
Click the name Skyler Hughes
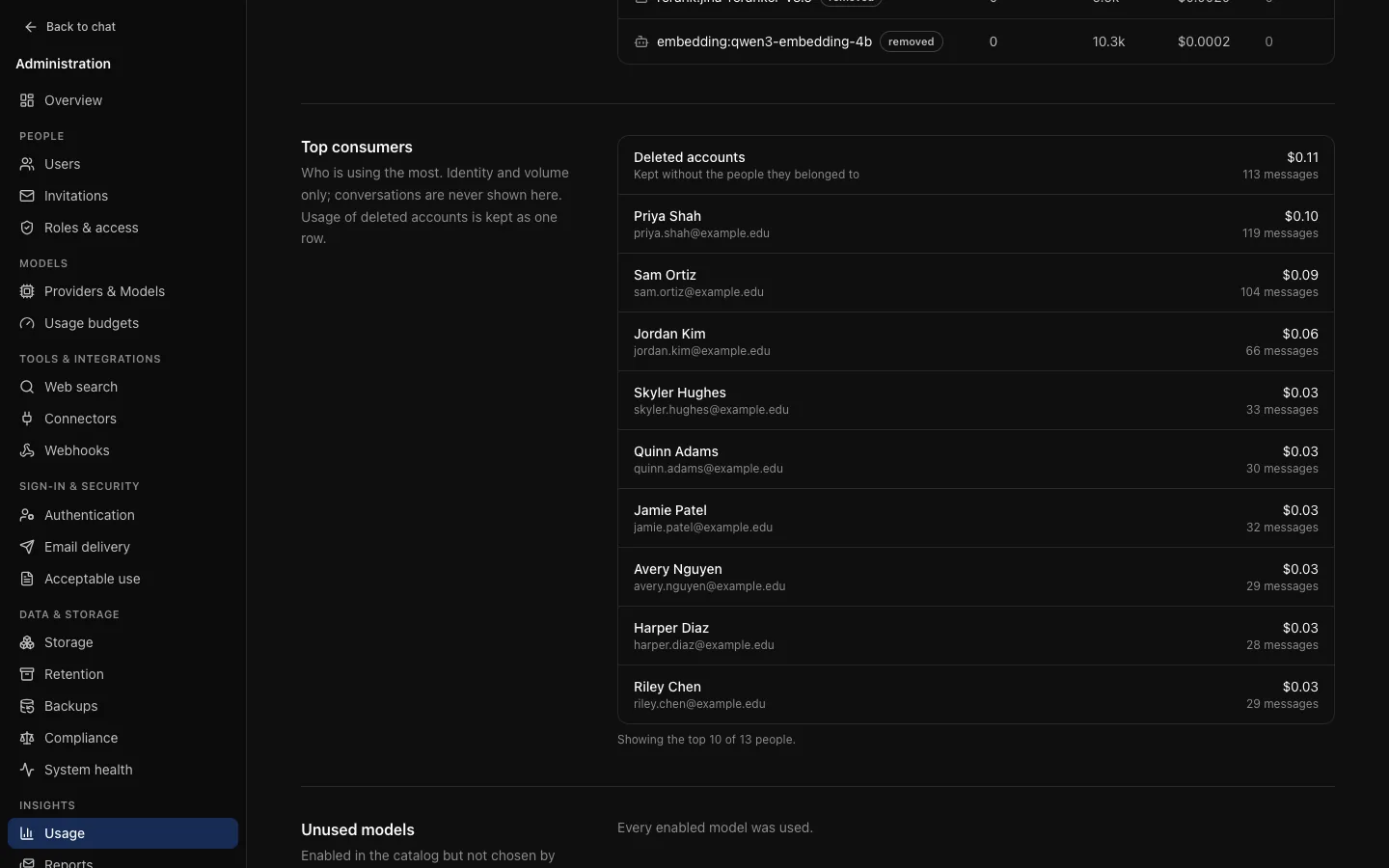click(680, 393)
